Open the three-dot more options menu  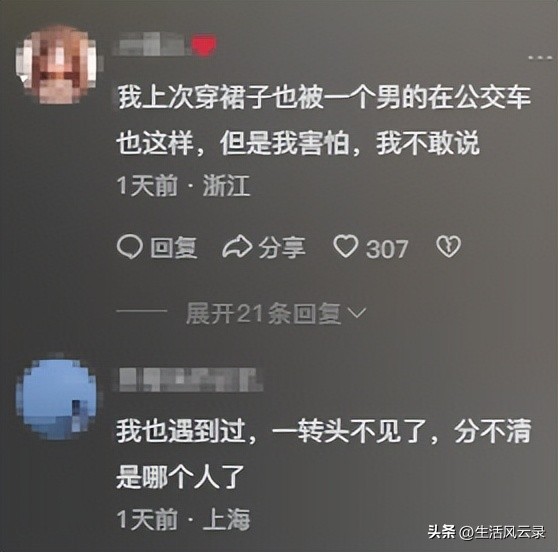click(540, 58)
